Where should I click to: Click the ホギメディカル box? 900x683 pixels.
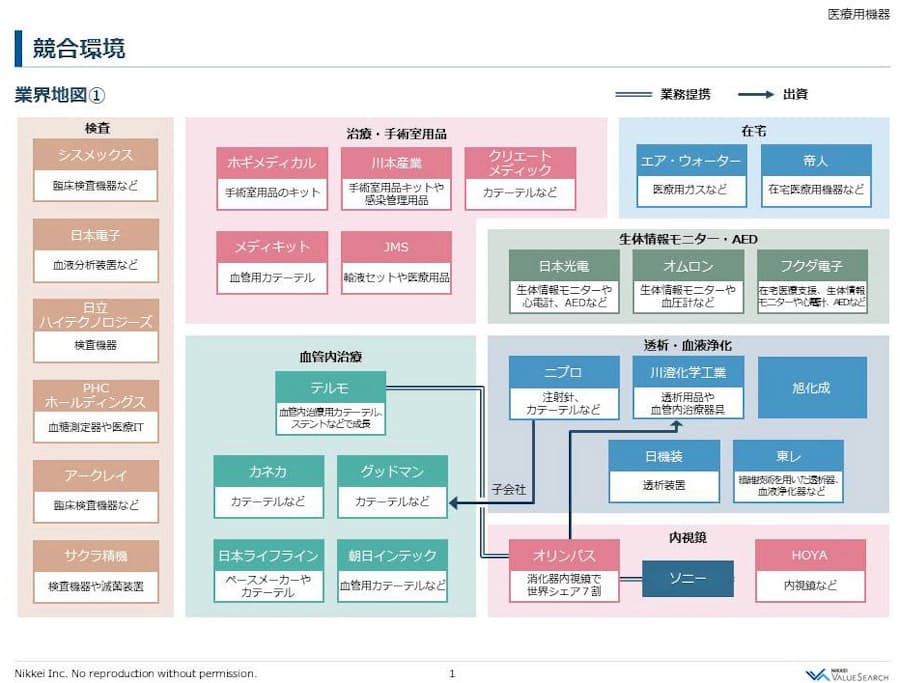(272, 163)
